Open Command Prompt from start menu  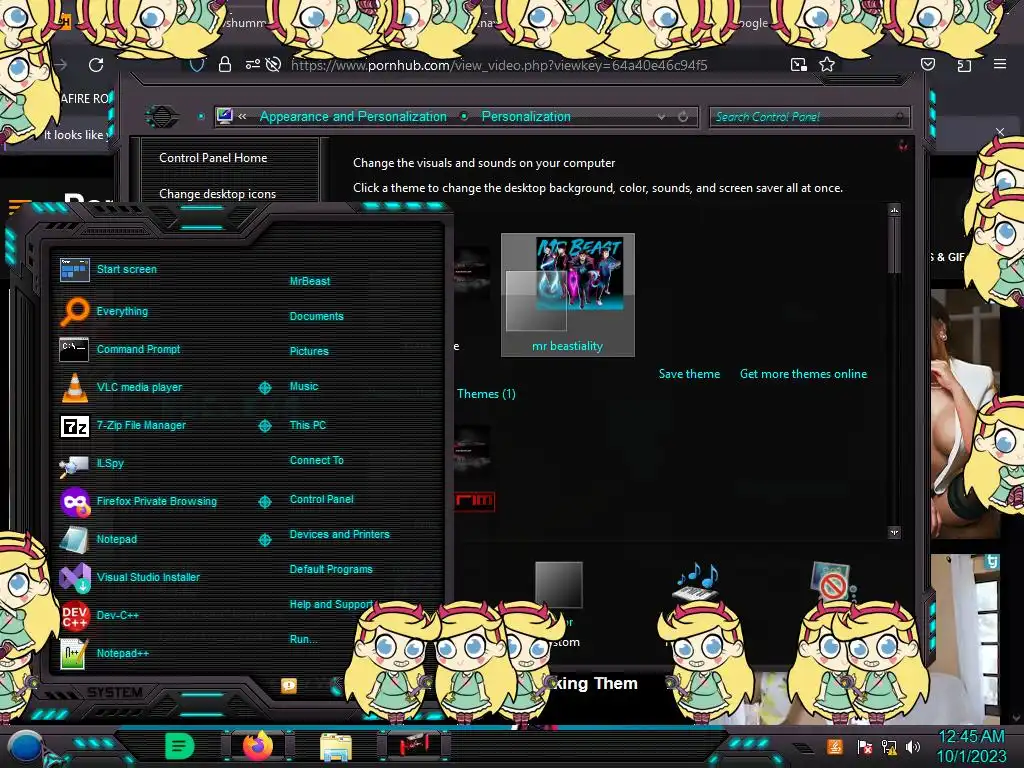coord(120,349)
